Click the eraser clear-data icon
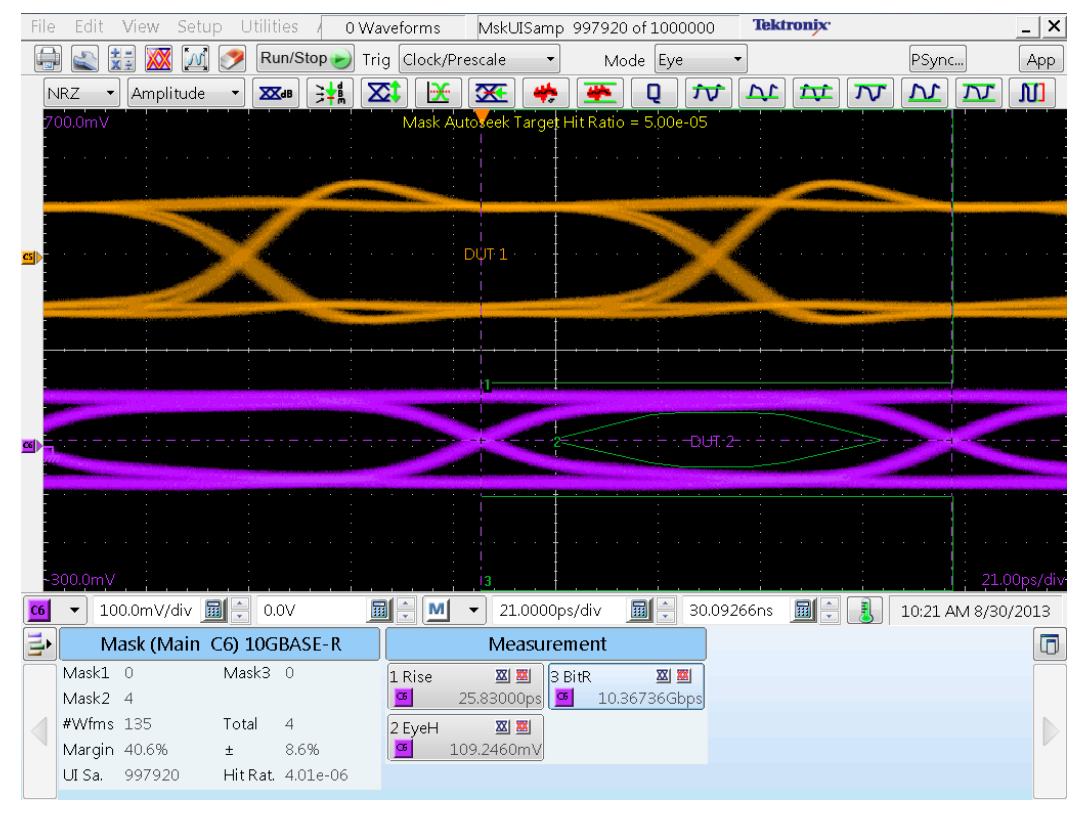 233,60
